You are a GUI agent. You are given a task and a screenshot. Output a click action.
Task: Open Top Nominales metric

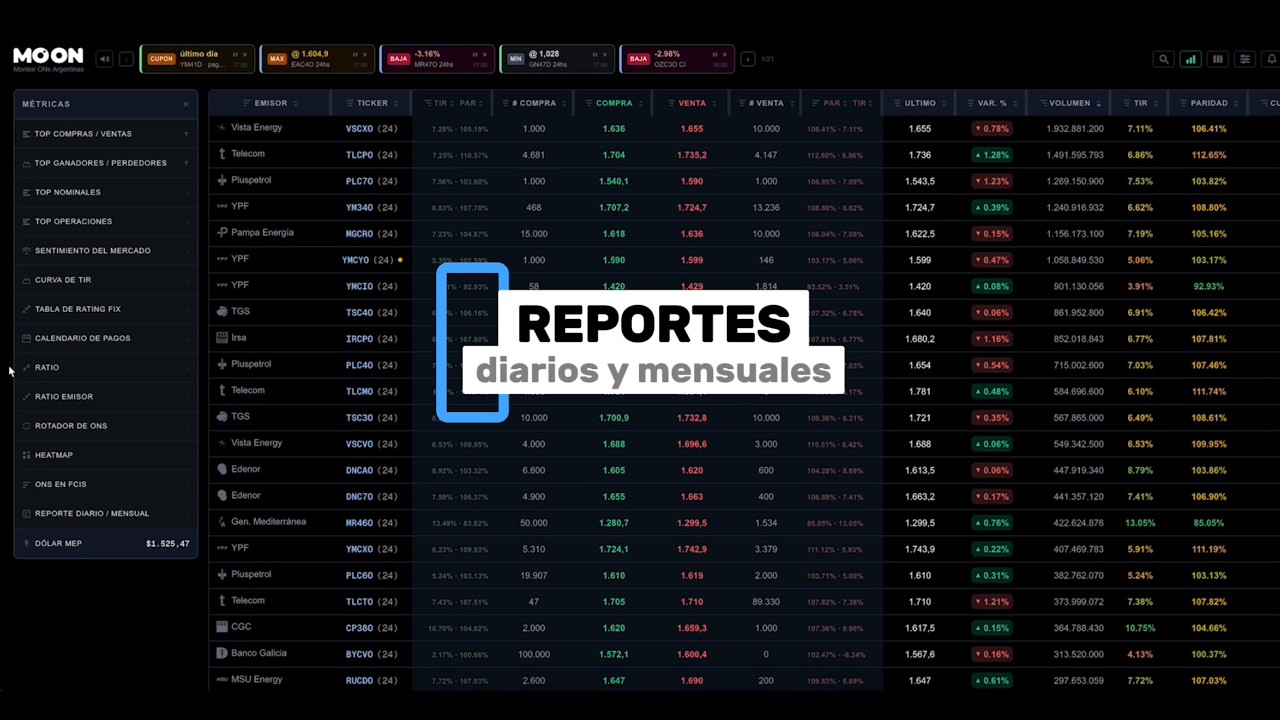(105, 192)
